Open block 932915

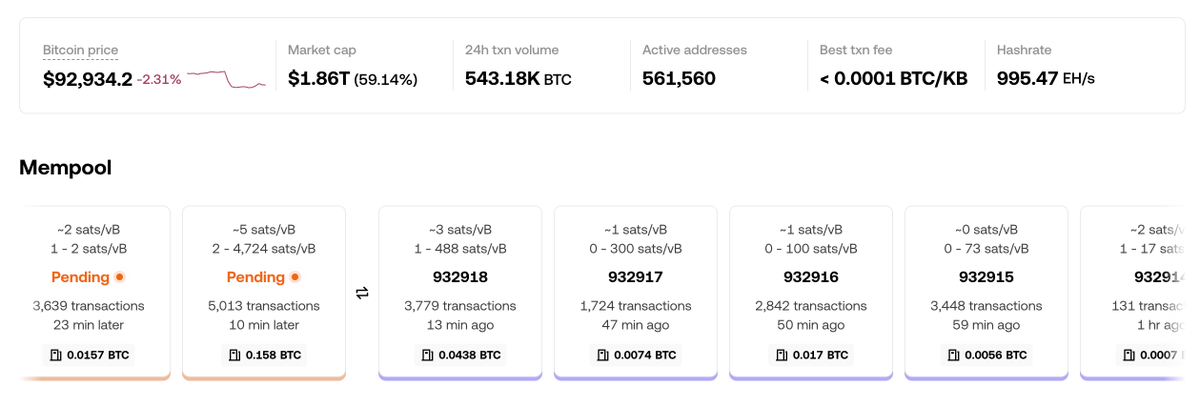coord(986,293)
